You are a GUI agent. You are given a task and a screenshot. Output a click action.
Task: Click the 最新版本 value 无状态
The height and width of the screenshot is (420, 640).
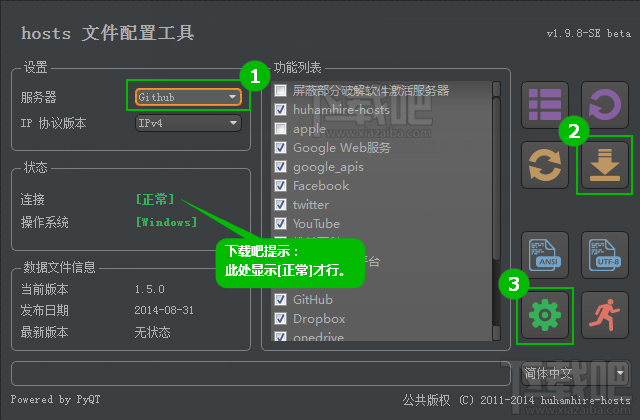tap(153, 332)
